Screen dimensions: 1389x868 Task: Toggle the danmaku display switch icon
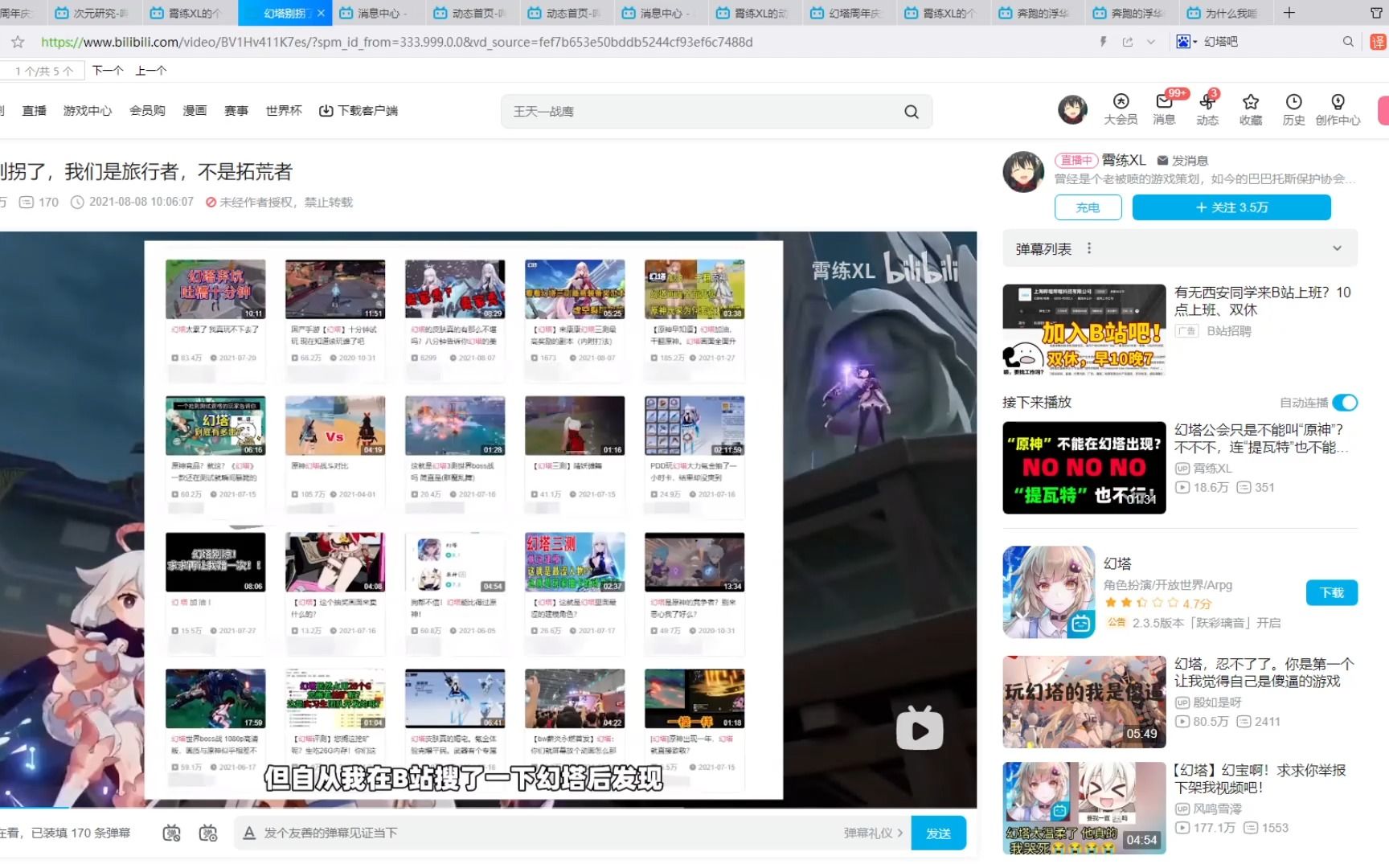tap(171, 833)
